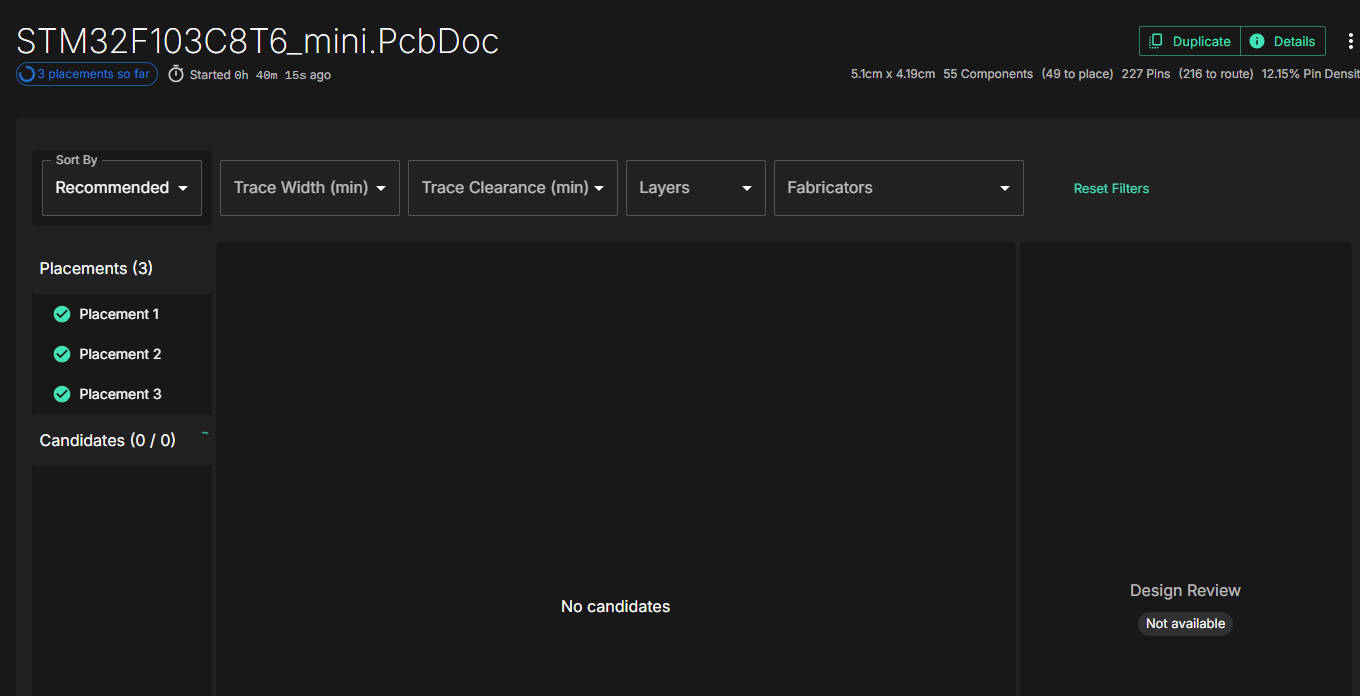Click the Details info icon
The height and width of the screenshot is (696, 1360).
[x=1257, y=41]
